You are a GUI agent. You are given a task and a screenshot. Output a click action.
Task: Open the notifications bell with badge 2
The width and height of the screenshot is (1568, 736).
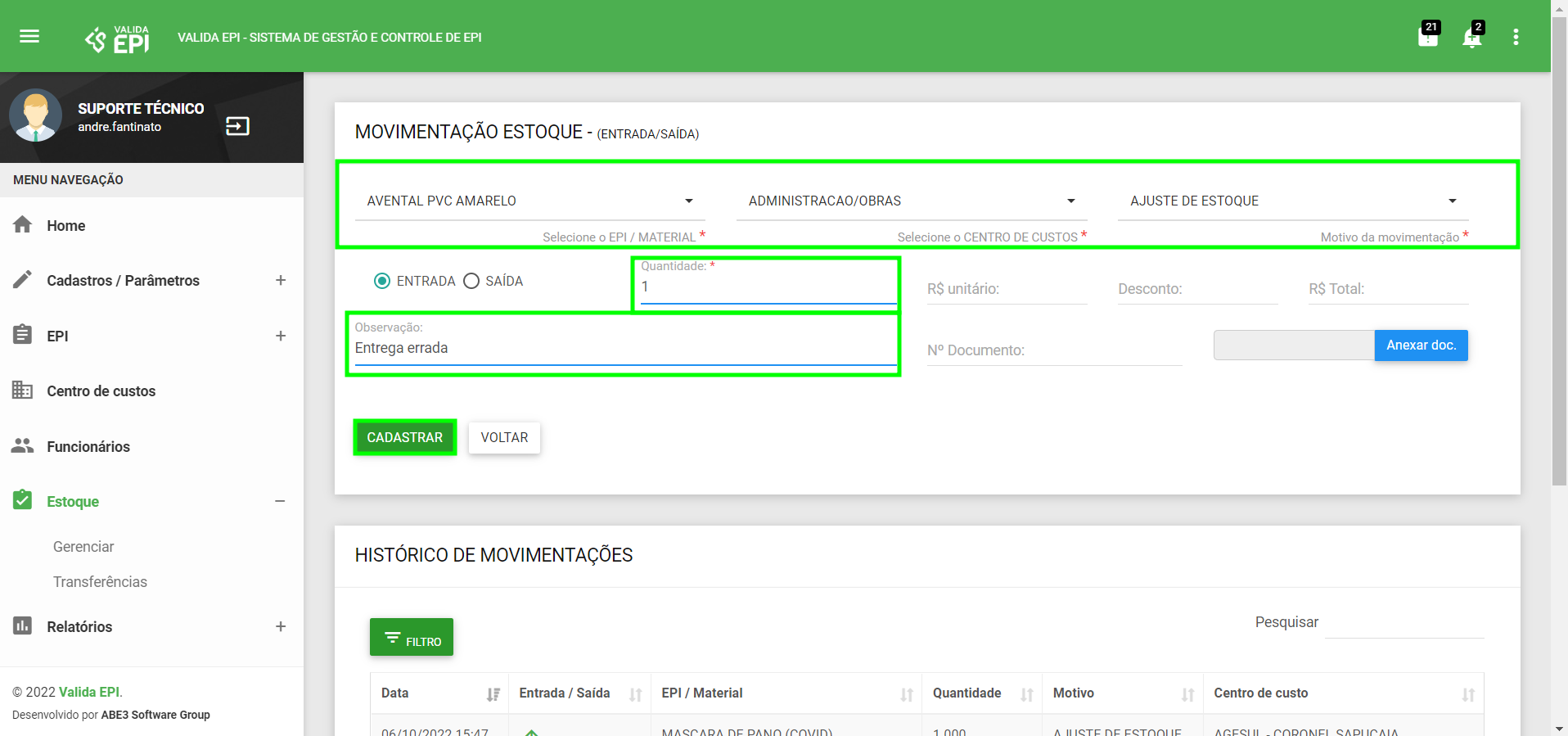[x=1472, y=36]
